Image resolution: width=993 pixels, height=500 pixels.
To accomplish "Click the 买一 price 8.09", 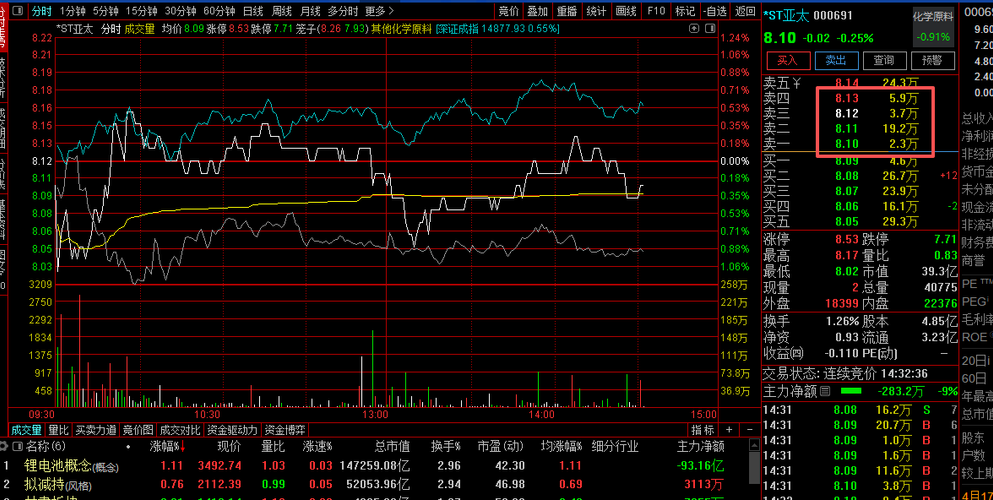I will [847, 161].
